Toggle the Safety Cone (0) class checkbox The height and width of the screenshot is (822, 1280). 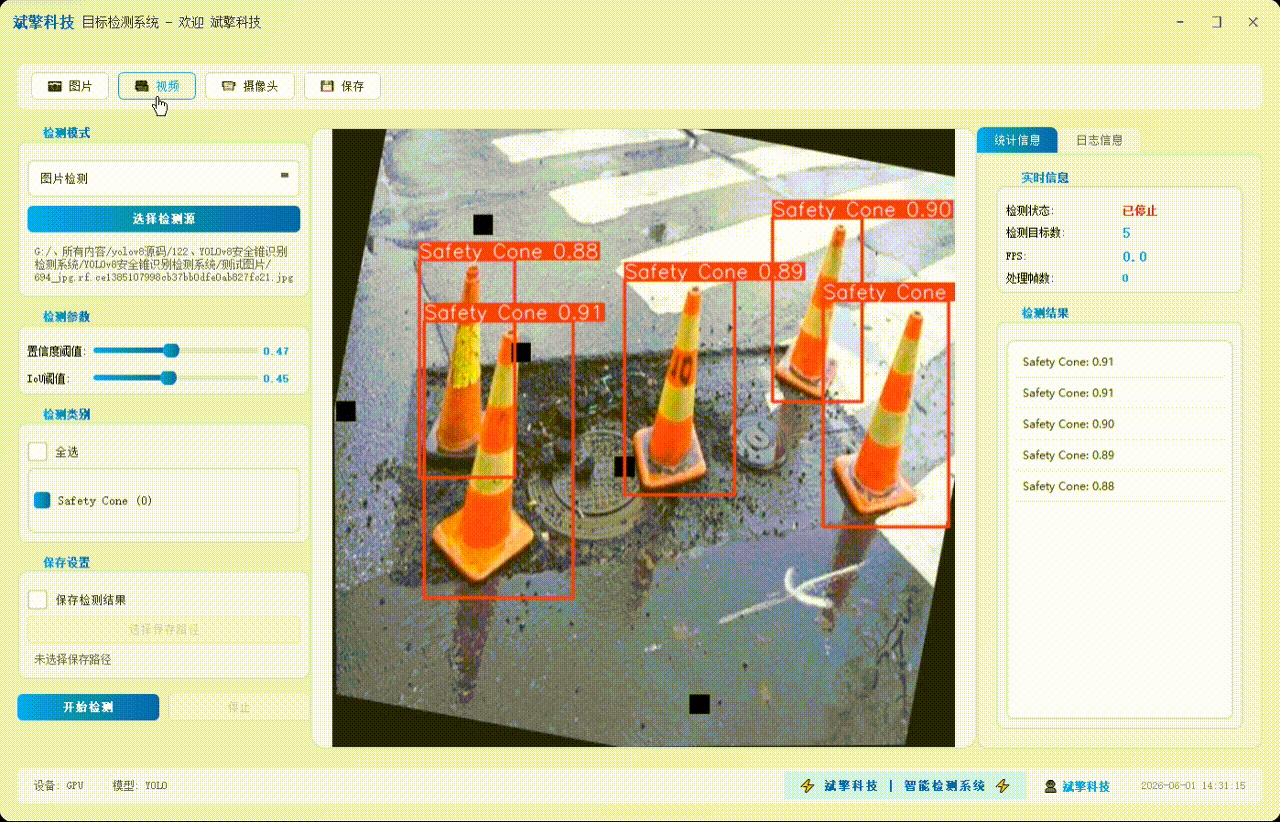[42, 500]
